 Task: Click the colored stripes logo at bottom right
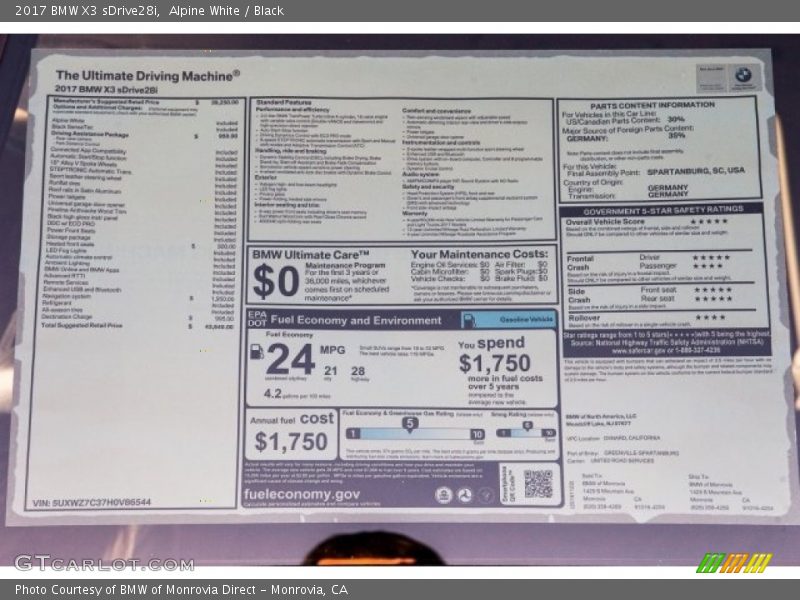[735, 562]
